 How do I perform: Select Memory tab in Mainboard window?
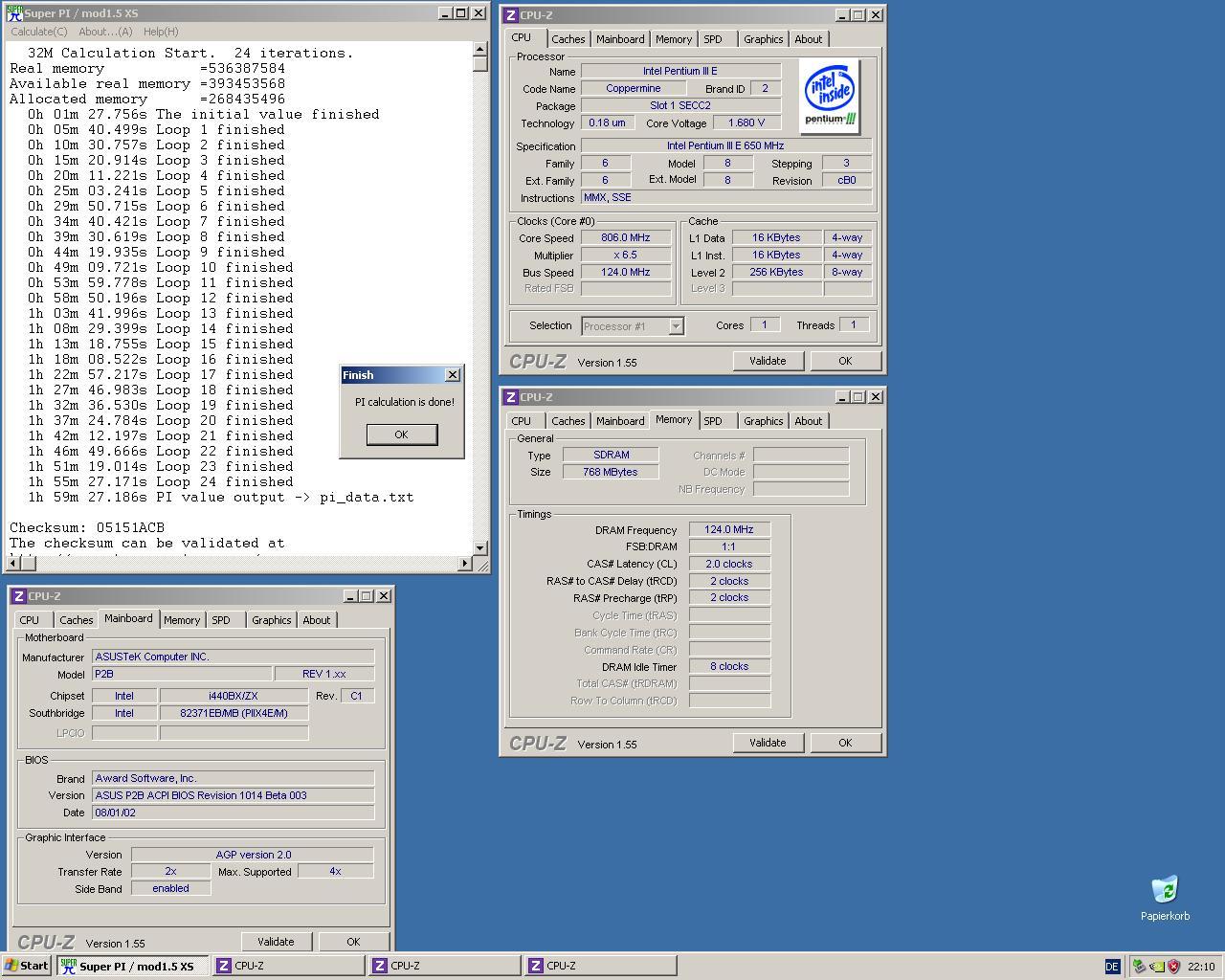pyautogui.click(x=182, y=620)
